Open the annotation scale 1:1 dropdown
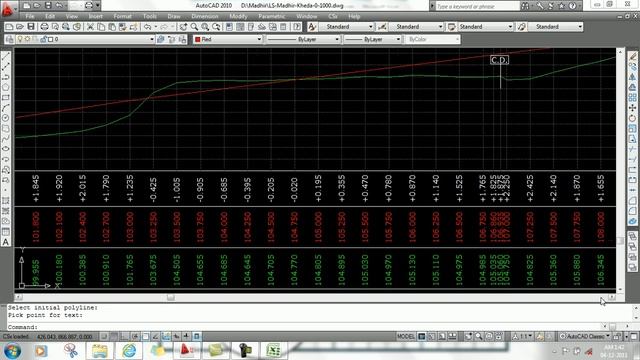Screen dimensions: 640x360 point(523,336)
